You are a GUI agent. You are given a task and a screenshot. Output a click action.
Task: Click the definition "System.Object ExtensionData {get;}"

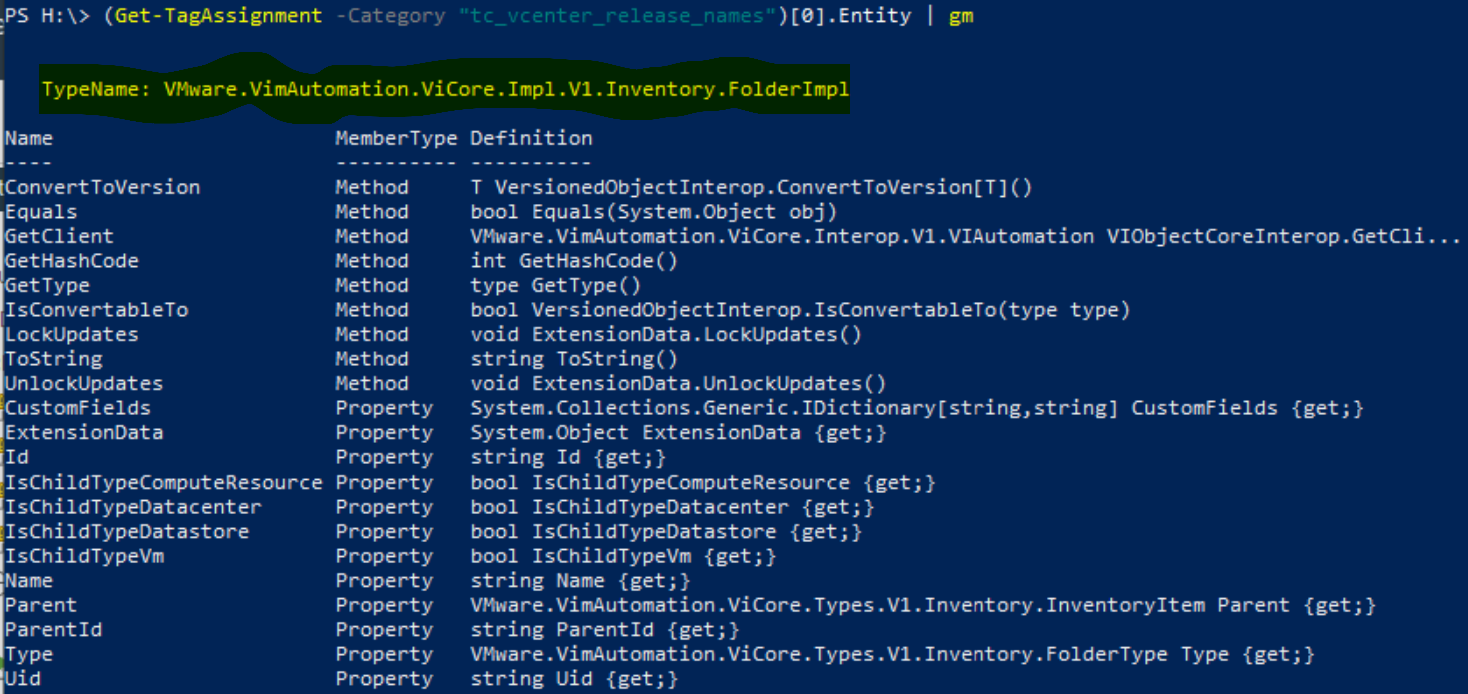click(x=678, y=432)
